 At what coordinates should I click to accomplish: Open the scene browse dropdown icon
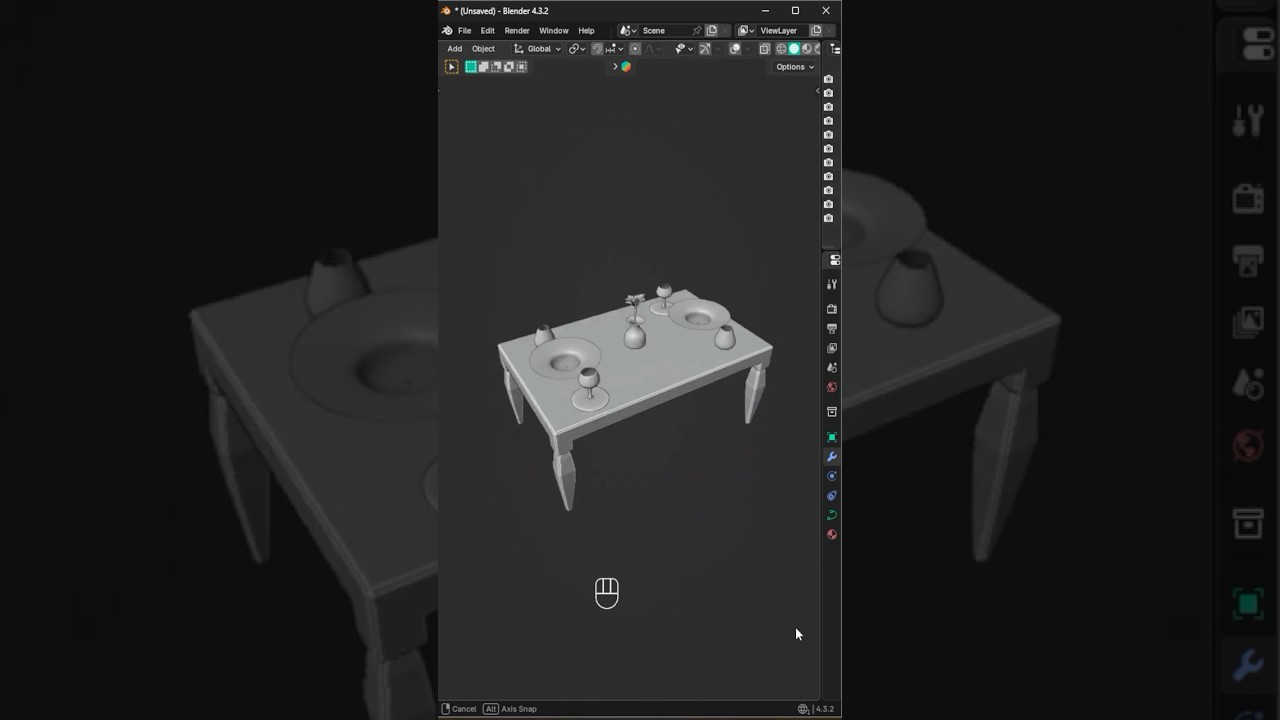(x=627, y=31)
